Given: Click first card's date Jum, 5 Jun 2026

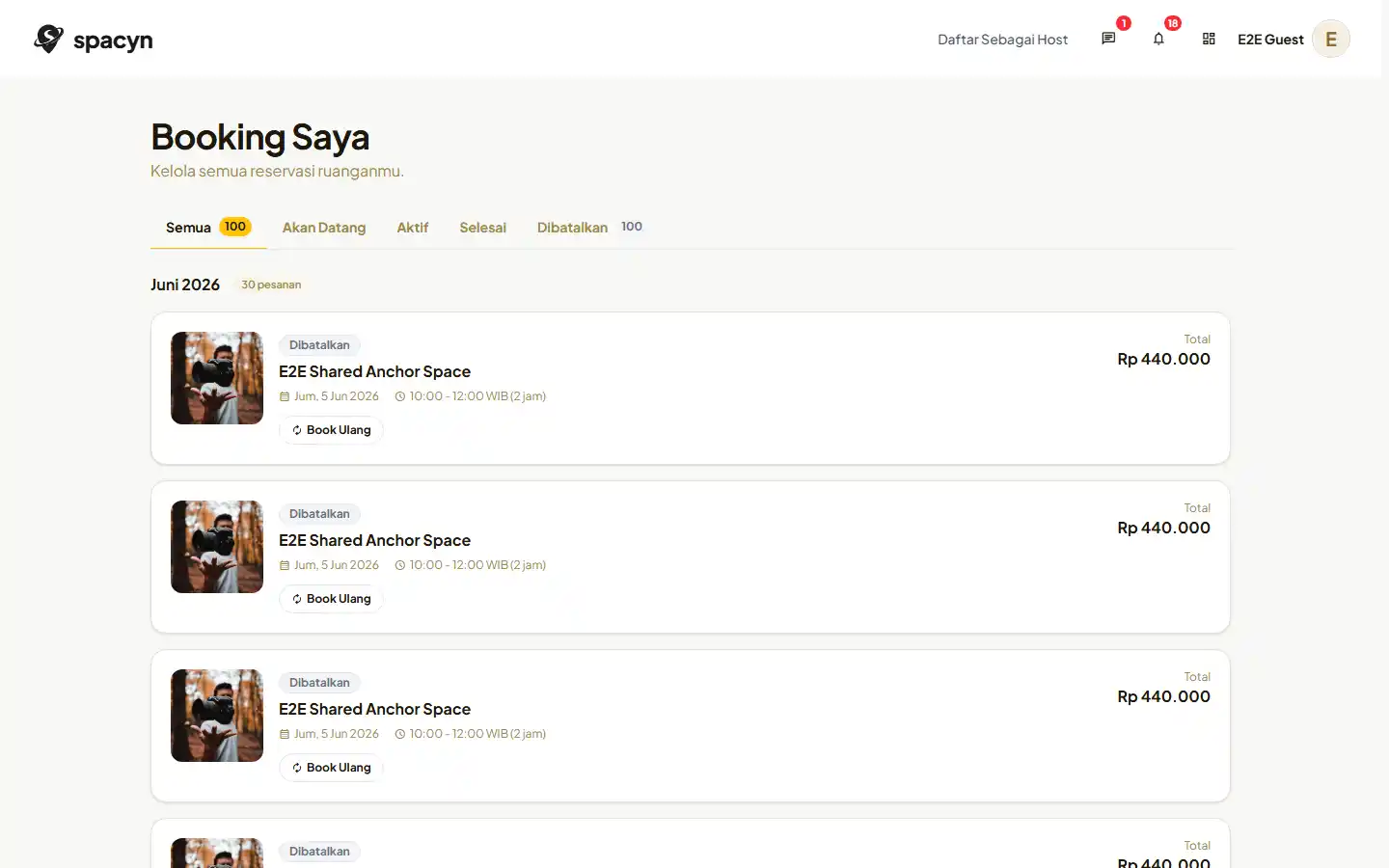Looking at the screenshot, I should click(329, 396).
